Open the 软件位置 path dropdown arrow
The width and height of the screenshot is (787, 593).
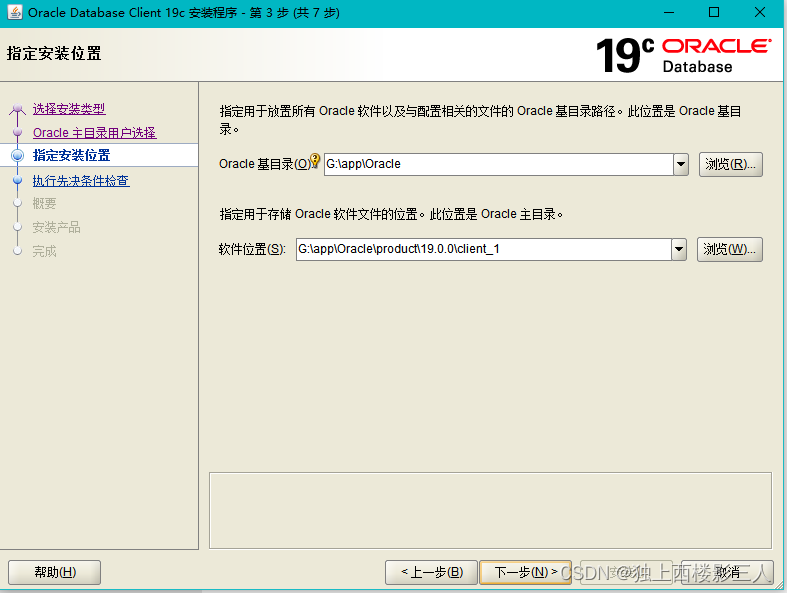(x=679, y=249)
